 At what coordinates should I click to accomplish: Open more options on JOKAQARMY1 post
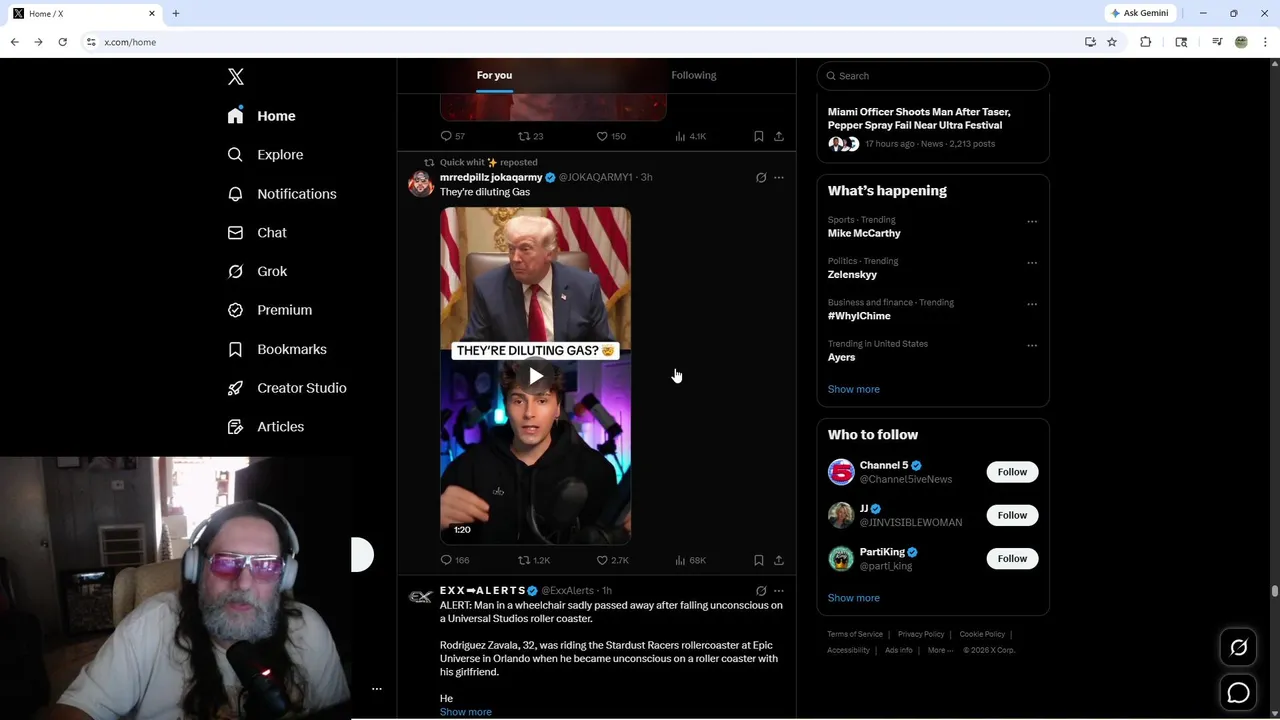click(x=779, y=177)
